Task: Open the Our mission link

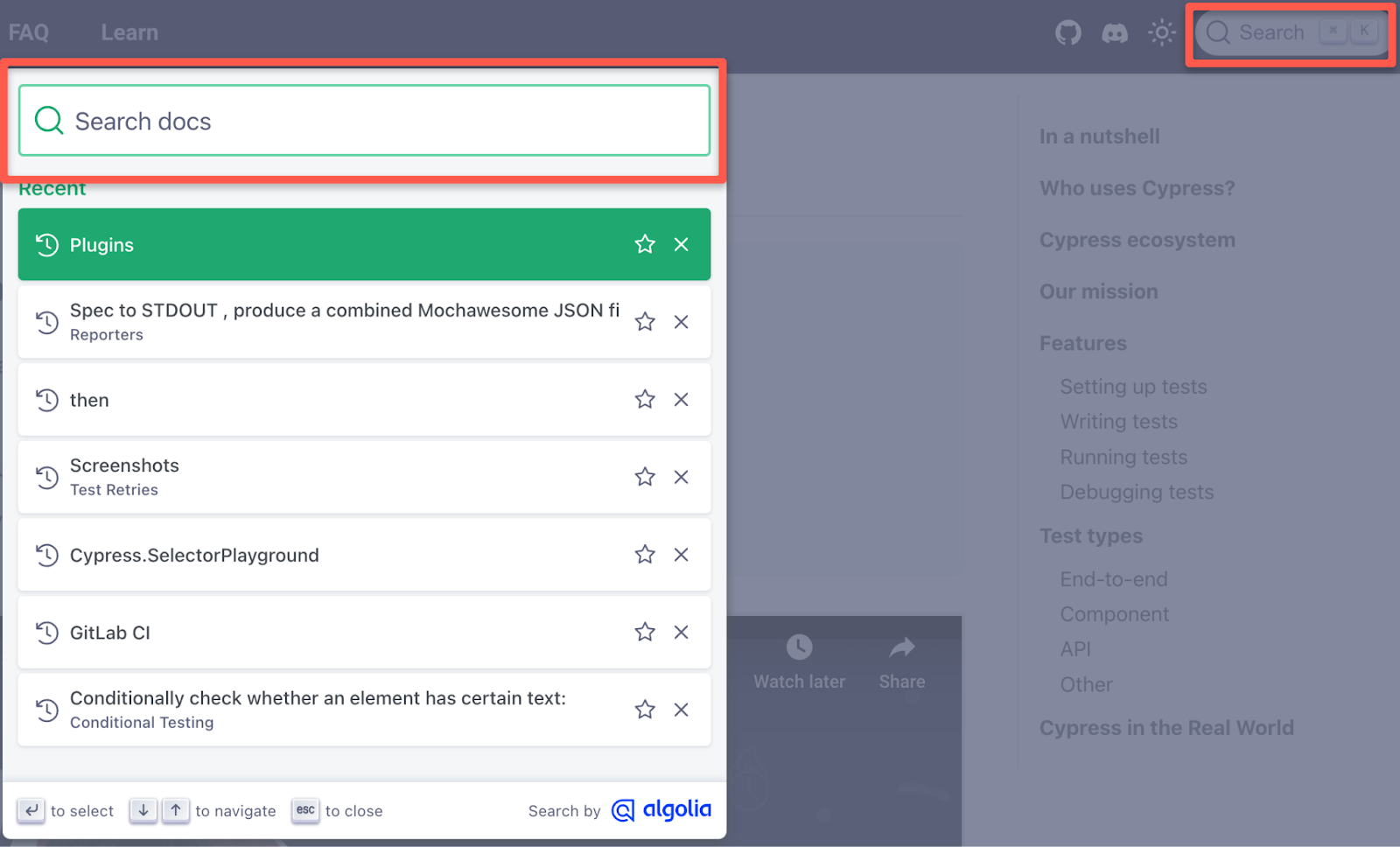Action: (1099, 291)
